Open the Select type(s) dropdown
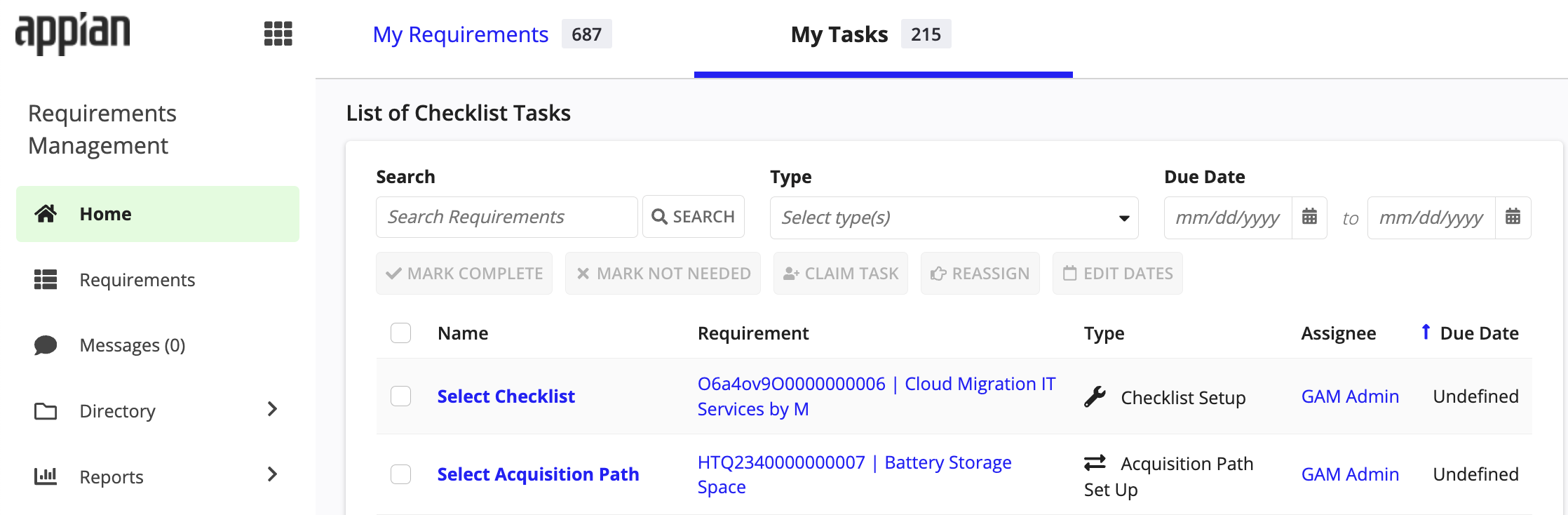 point(954,218)
